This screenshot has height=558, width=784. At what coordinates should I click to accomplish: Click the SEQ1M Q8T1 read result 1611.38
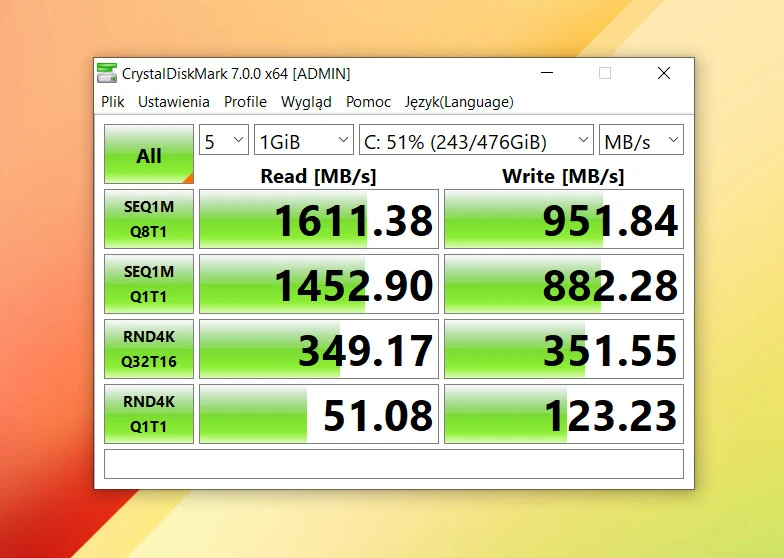tap(319, 220)
